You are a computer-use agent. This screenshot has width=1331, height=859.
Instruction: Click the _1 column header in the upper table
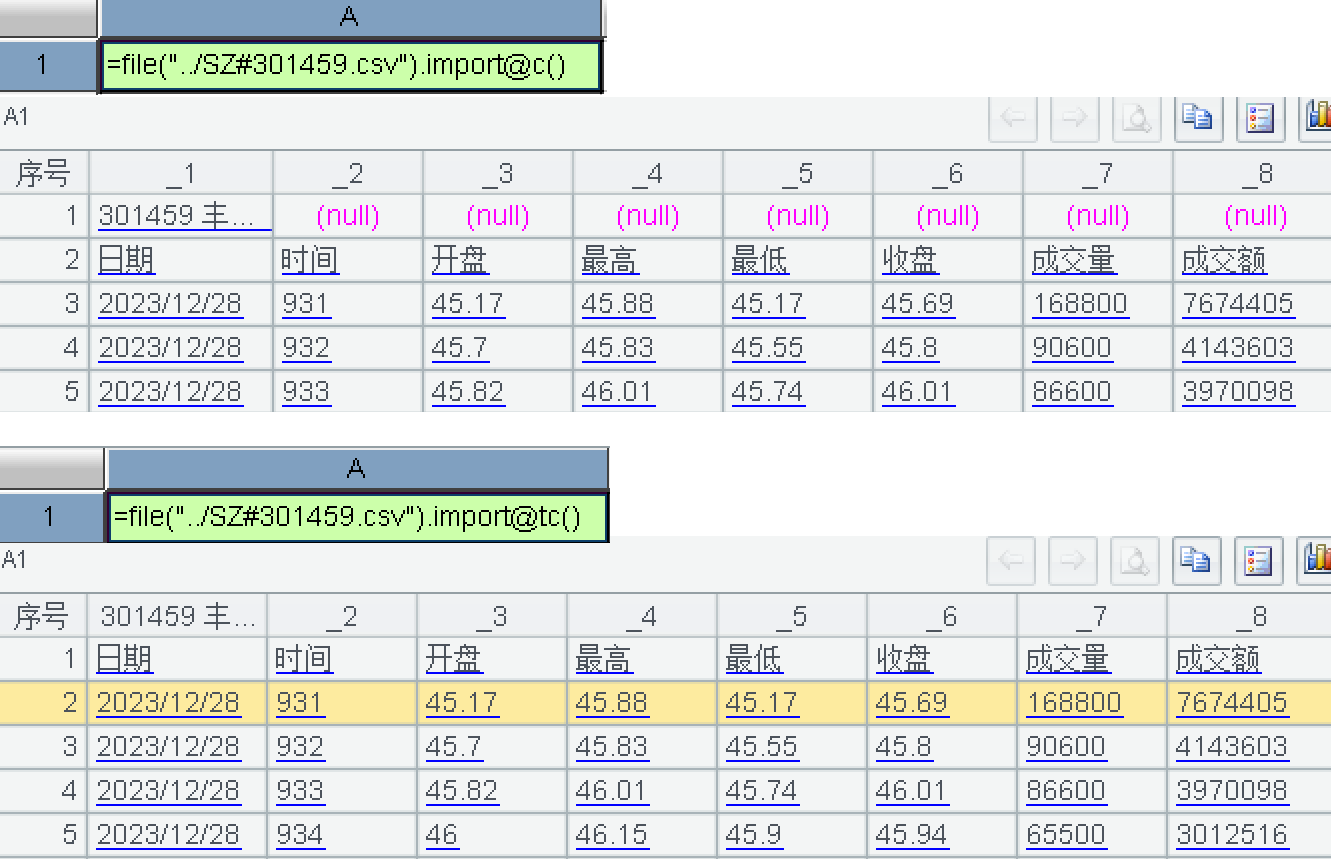pos(181,173)
